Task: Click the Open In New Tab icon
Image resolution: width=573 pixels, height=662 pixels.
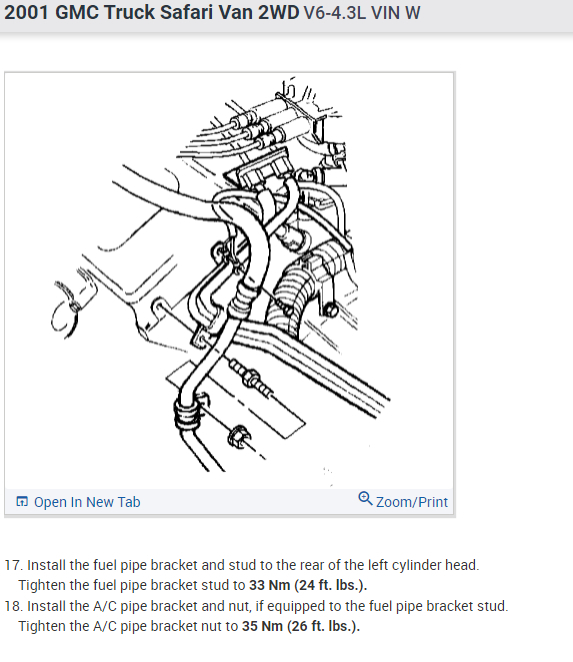Action: pos(22,502)
